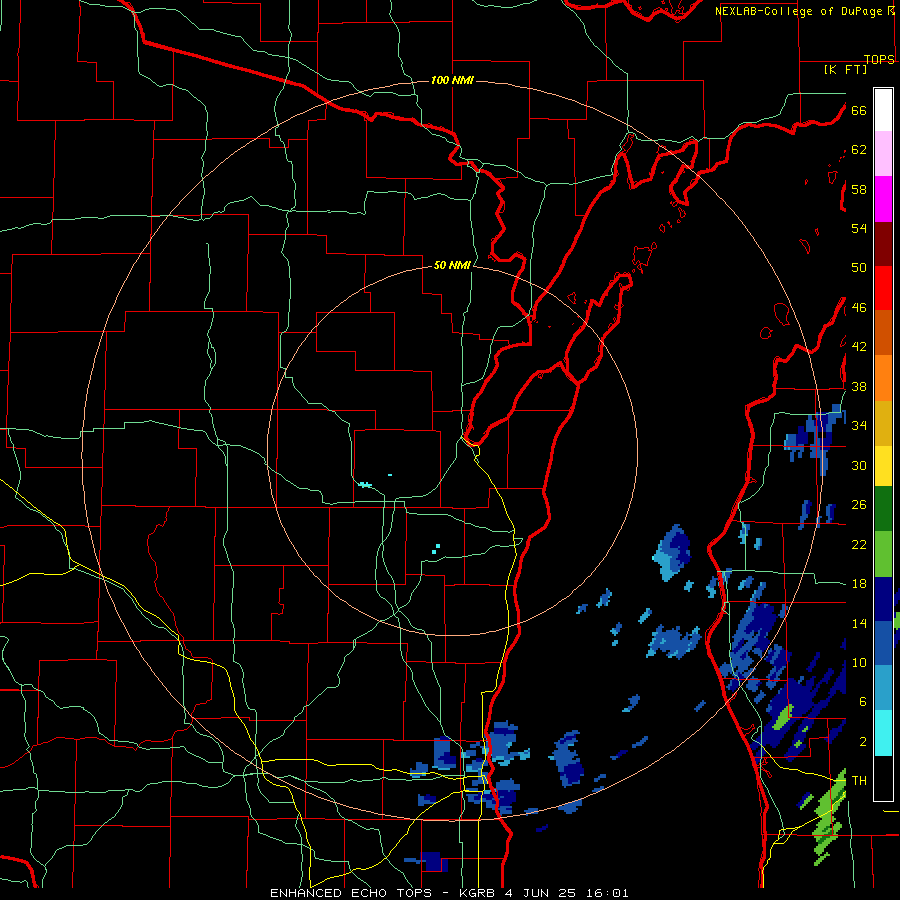Click the '[K FT]' units label
The width and height of the screenshot is (900, 900).
pos(845,70)
